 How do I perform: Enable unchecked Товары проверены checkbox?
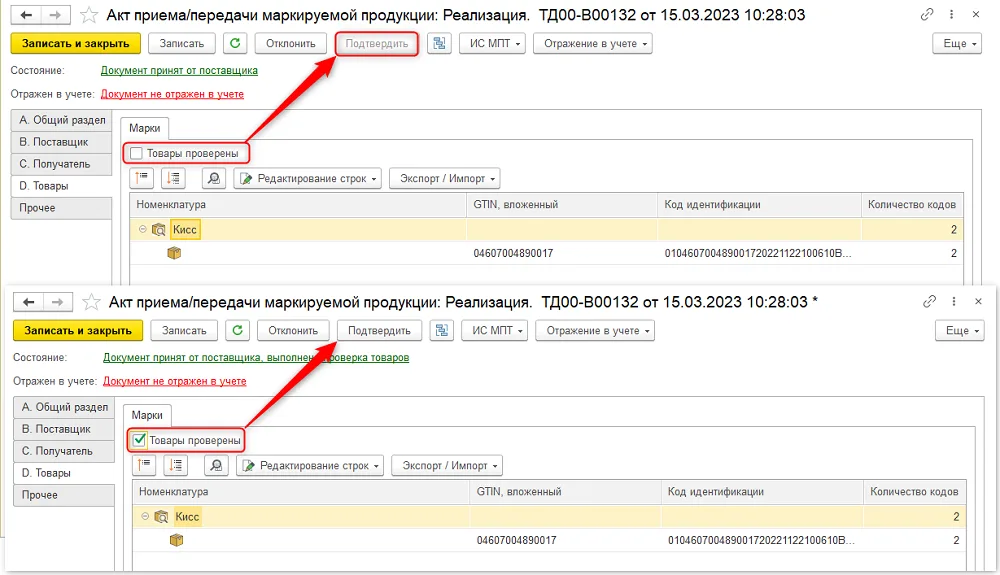tap(136, 153)
